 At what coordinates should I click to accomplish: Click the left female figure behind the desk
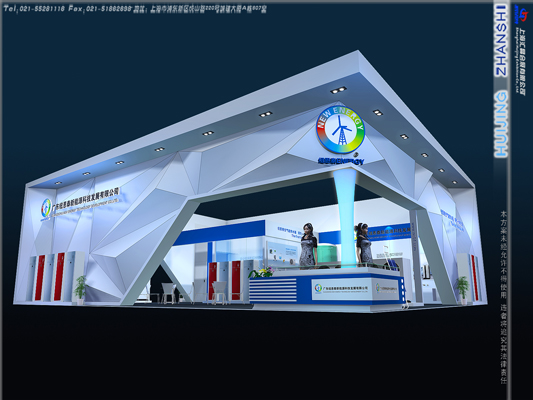308,246
